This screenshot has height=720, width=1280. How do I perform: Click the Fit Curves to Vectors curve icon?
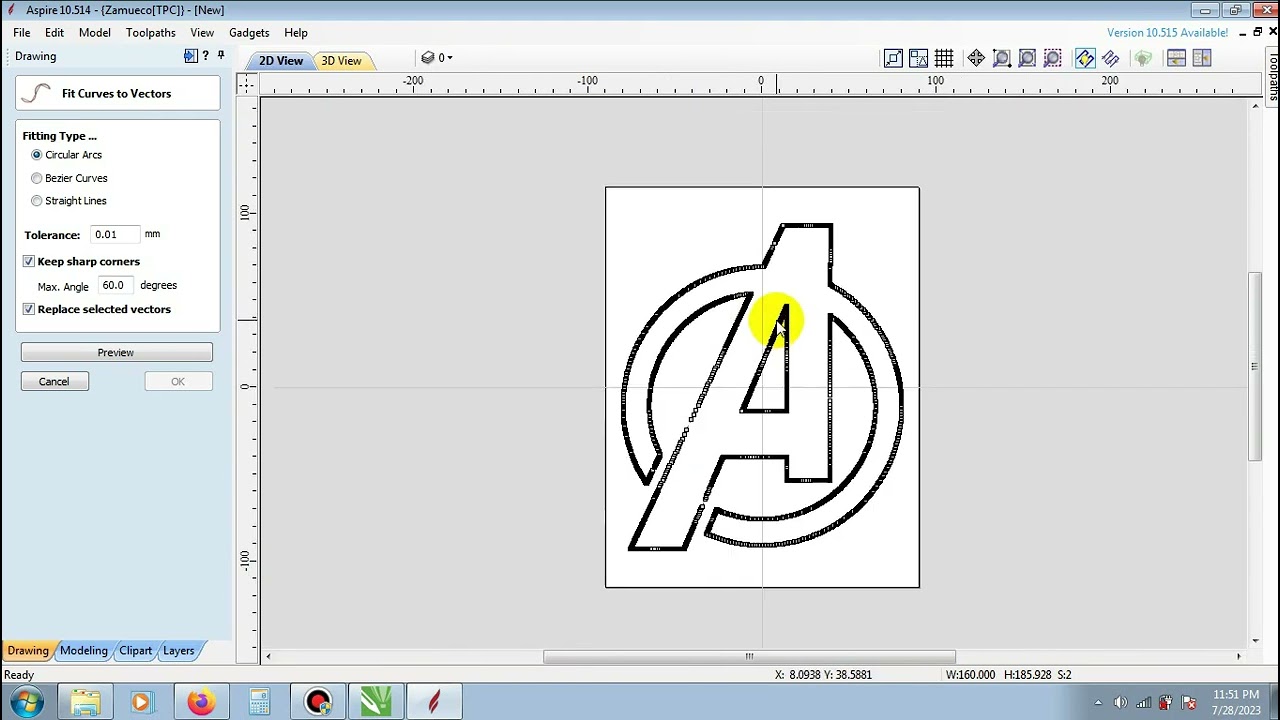37,93
